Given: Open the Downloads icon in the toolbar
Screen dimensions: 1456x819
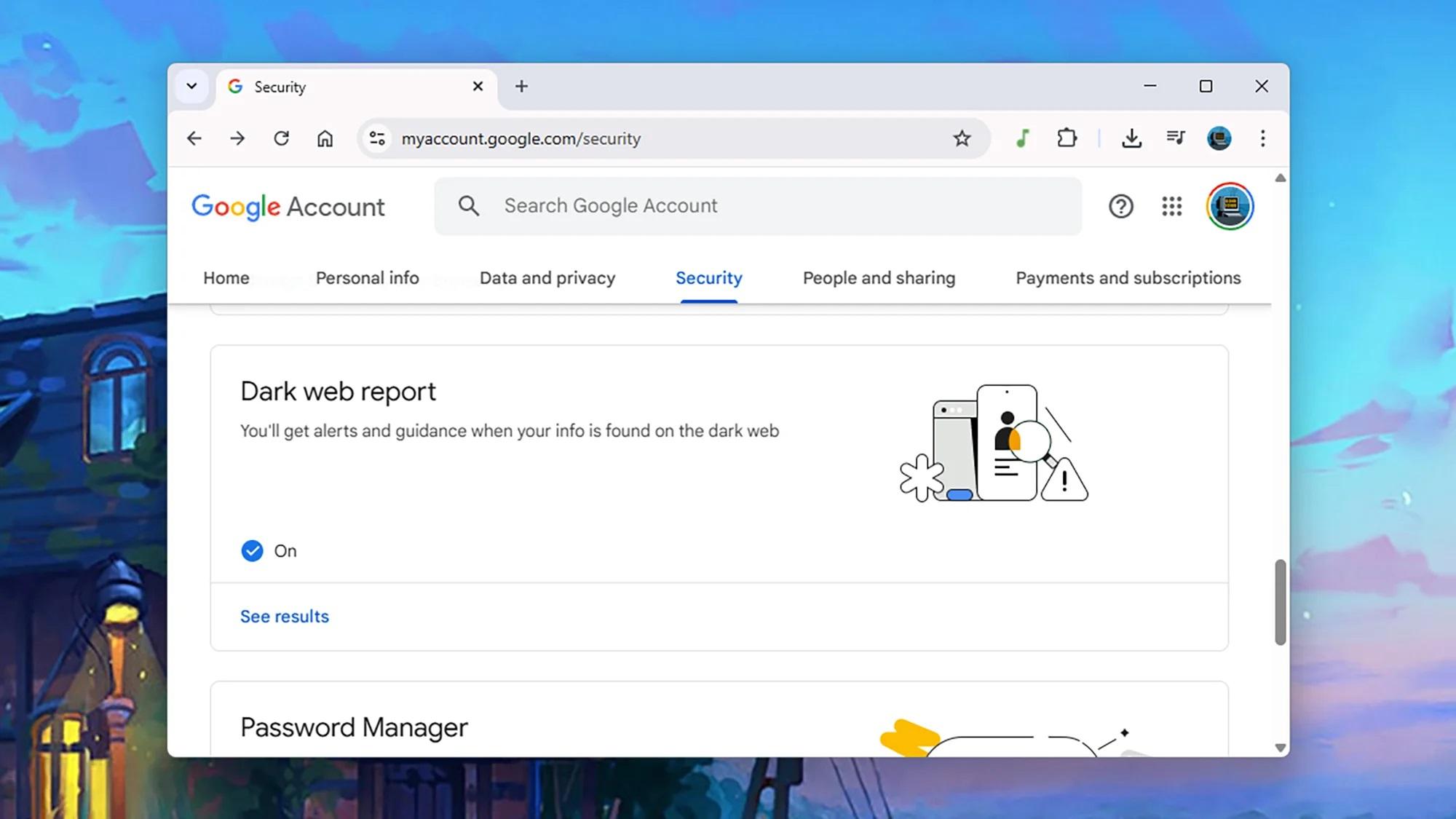Looking at the screenshot, I should 1131,138.
